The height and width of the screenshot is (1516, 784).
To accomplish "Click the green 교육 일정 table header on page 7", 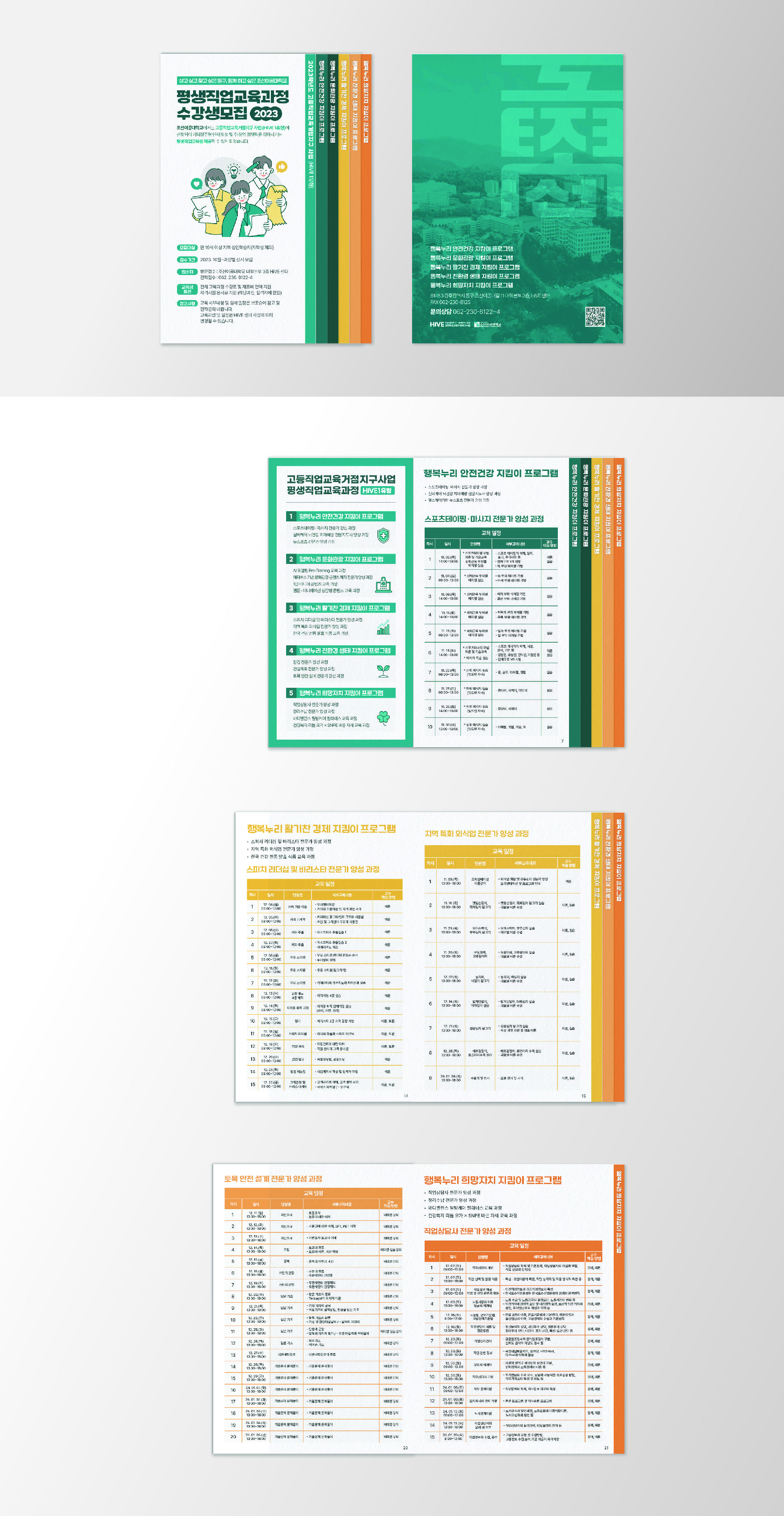I will [491, 533].
